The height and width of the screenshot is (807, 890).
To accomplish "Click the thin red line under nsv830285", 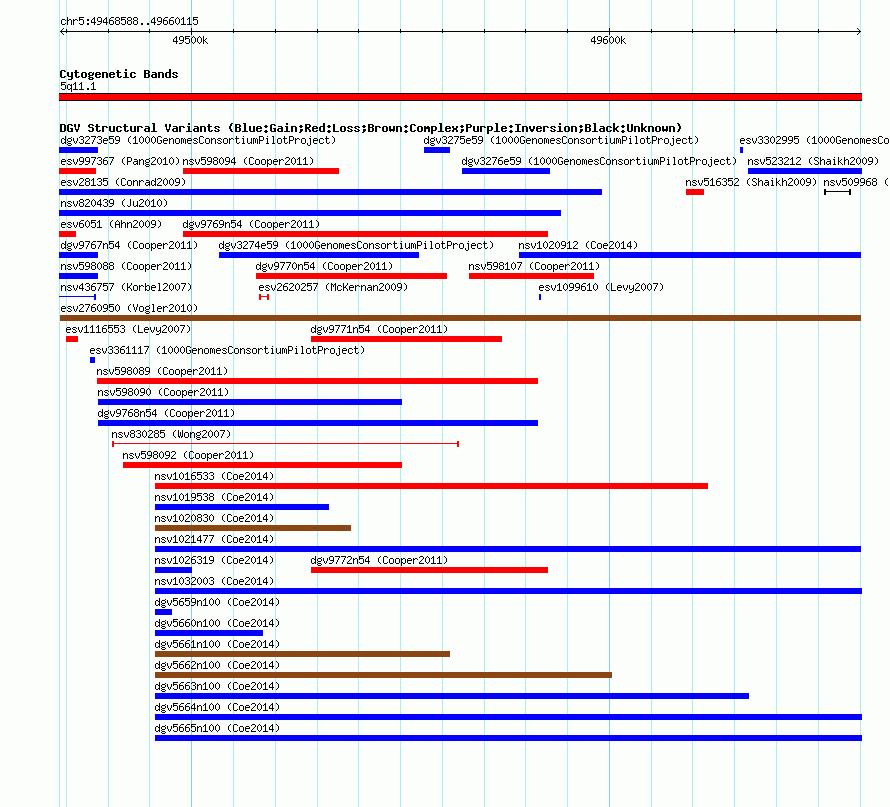I will pos(286,444).
